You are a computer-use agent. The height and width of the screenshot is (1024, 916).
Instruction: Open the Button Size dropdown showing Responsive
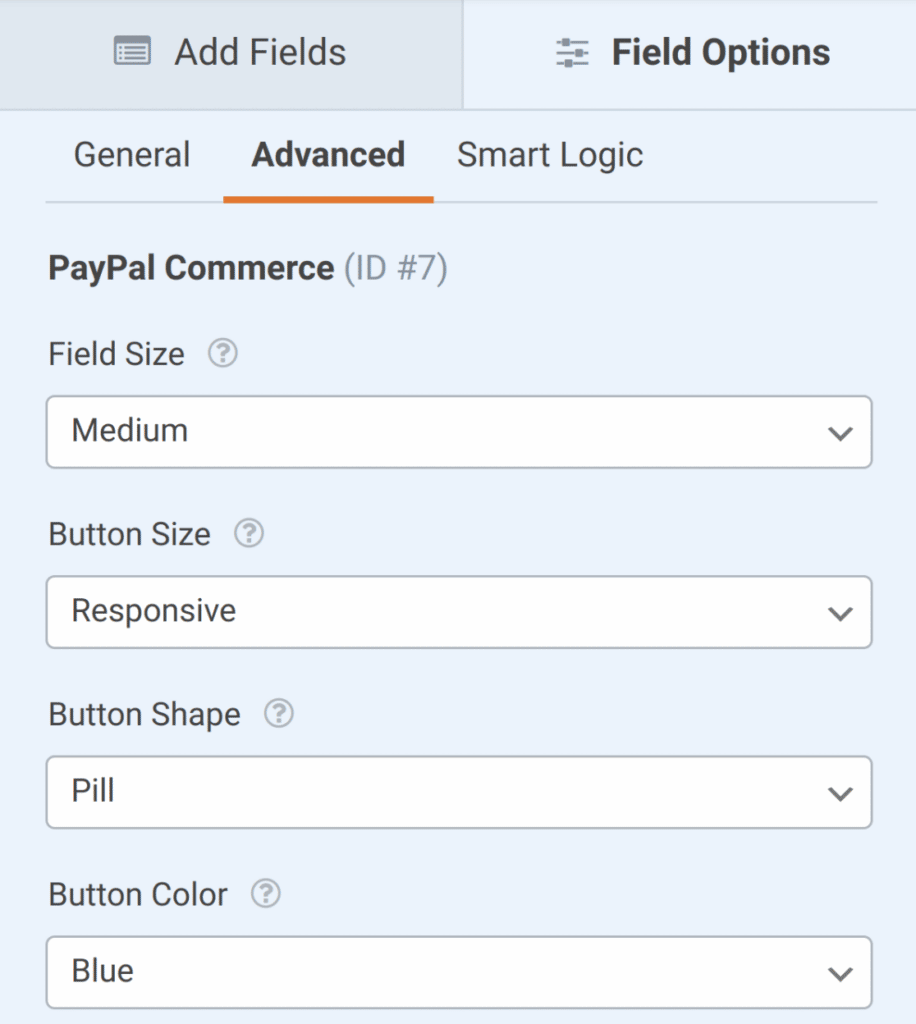pyautogui.click(x=458, y=612)
